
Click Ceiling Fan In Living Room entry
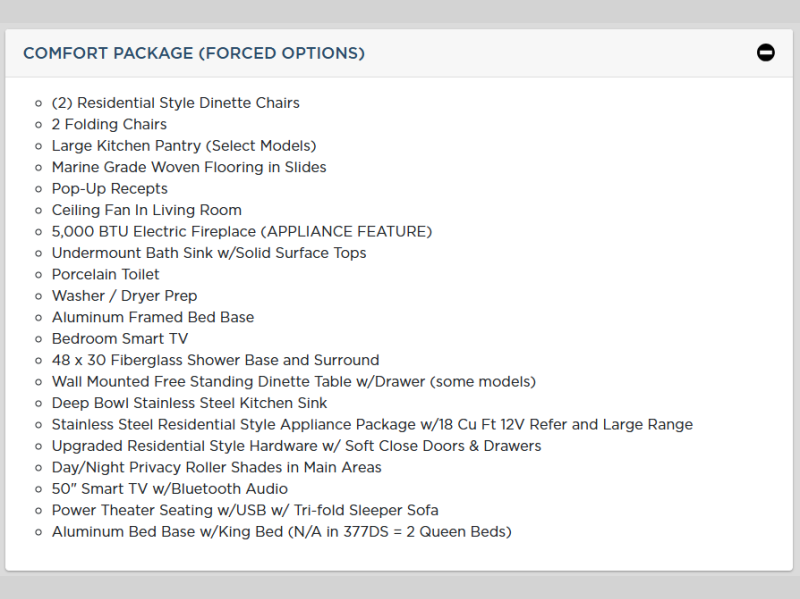[147, 210]
